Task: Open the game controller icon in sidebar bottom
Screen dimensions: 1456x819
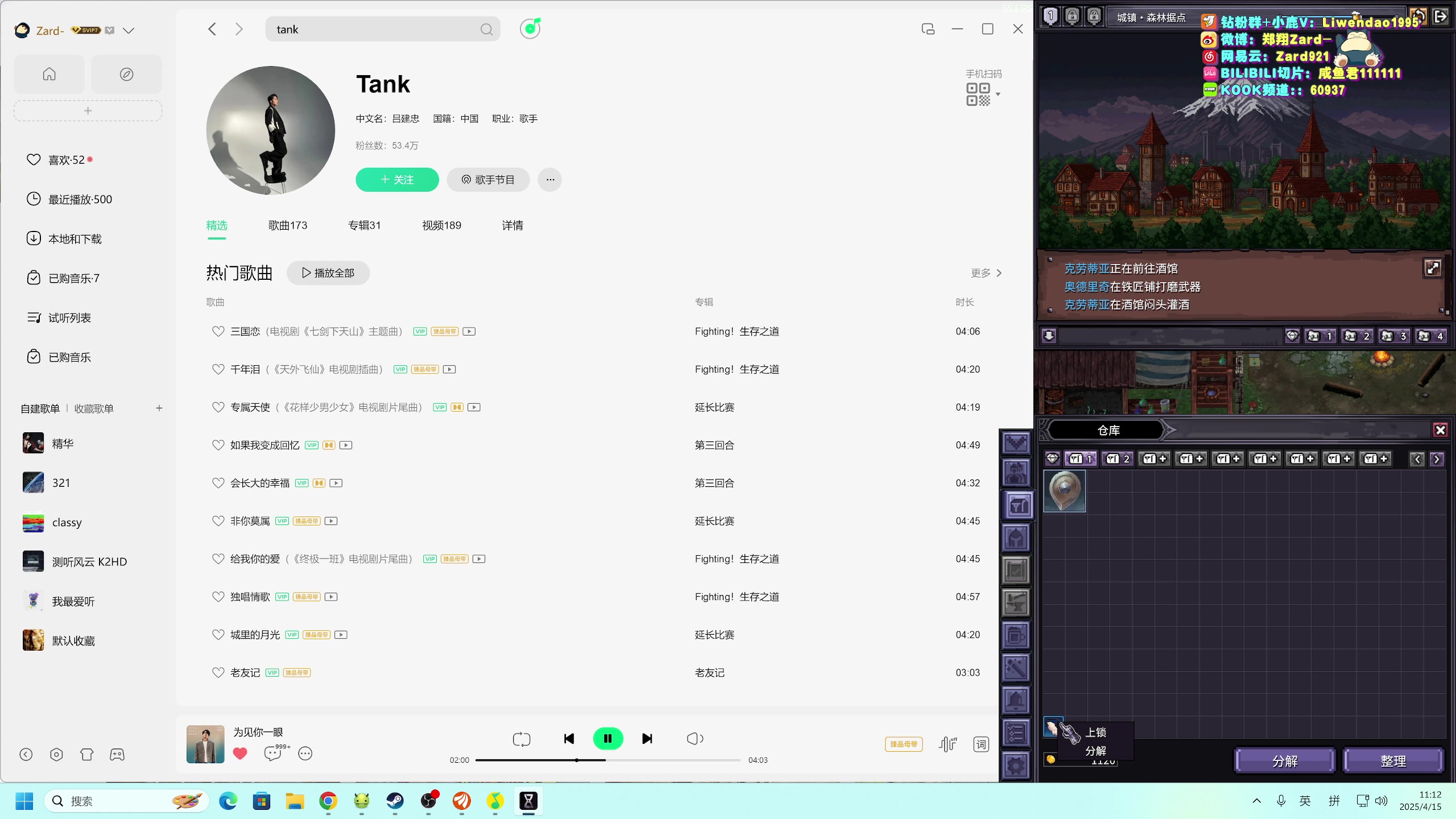Action: (x=117, y=755)
